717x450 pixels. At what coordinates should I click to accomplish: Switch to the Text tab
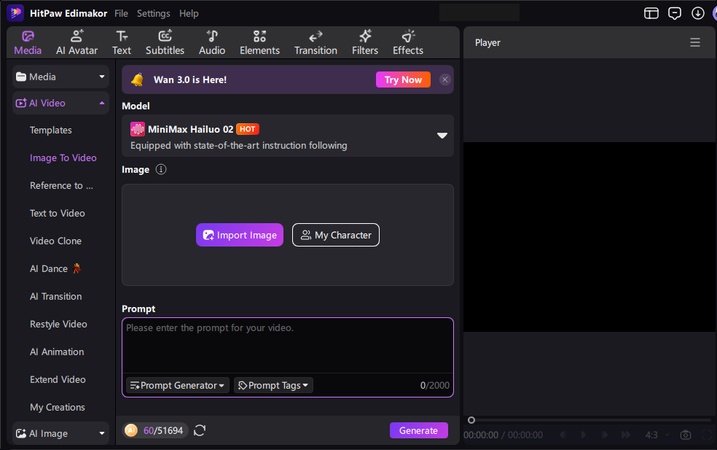point(121,43)
